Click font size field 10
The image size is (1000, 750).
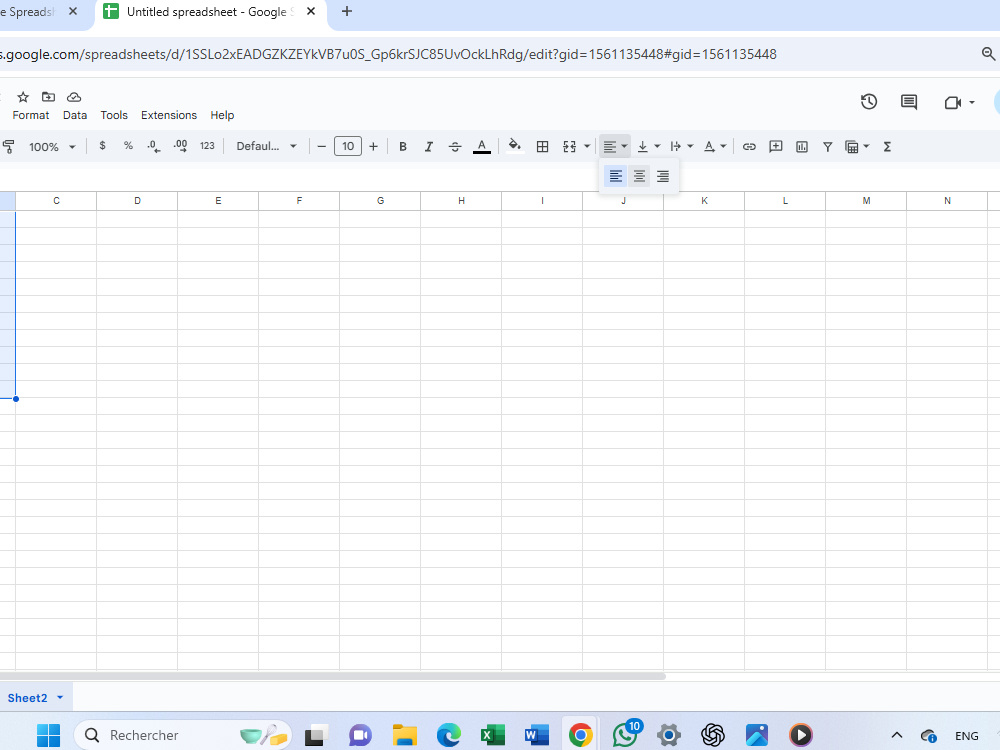348,146
